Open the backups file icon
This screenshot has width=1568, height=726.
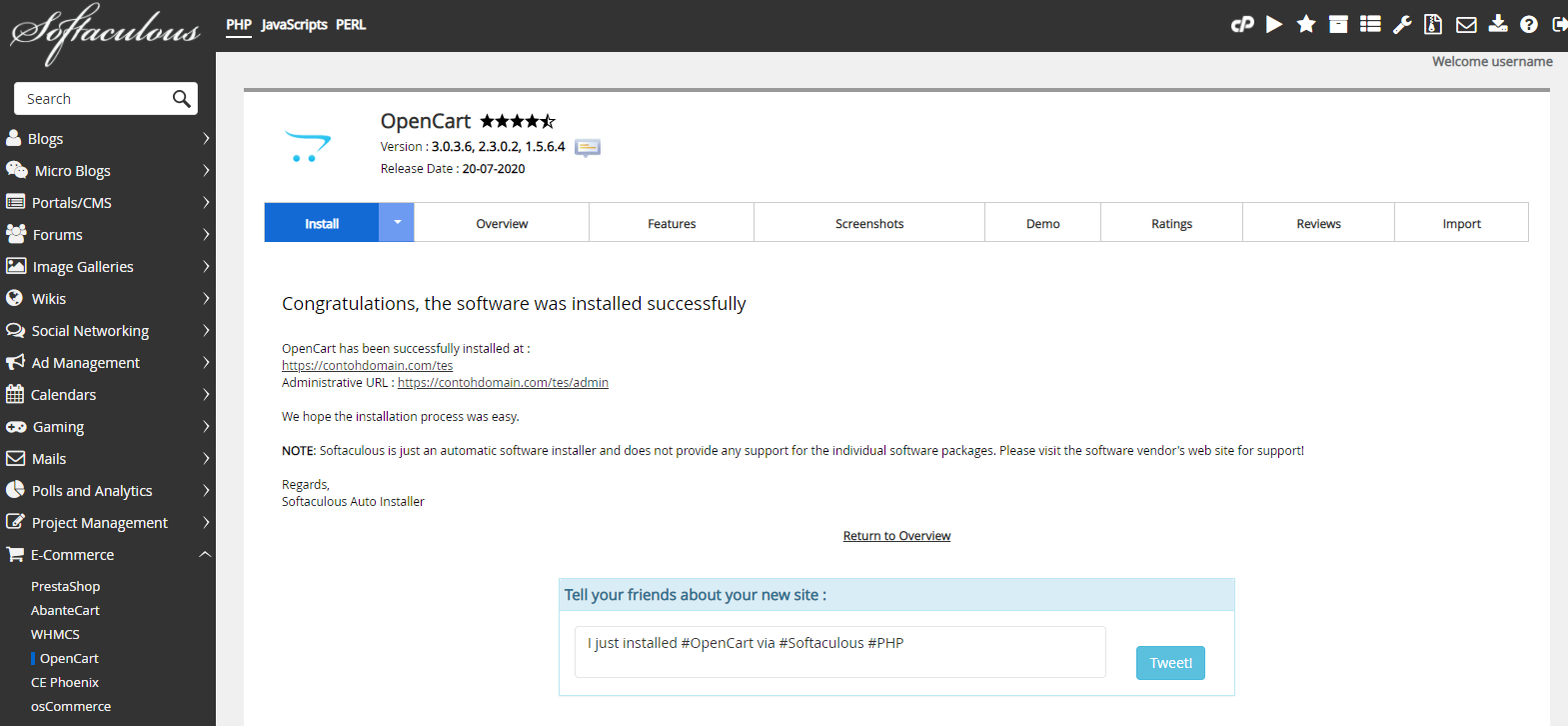pos(1433,24)
